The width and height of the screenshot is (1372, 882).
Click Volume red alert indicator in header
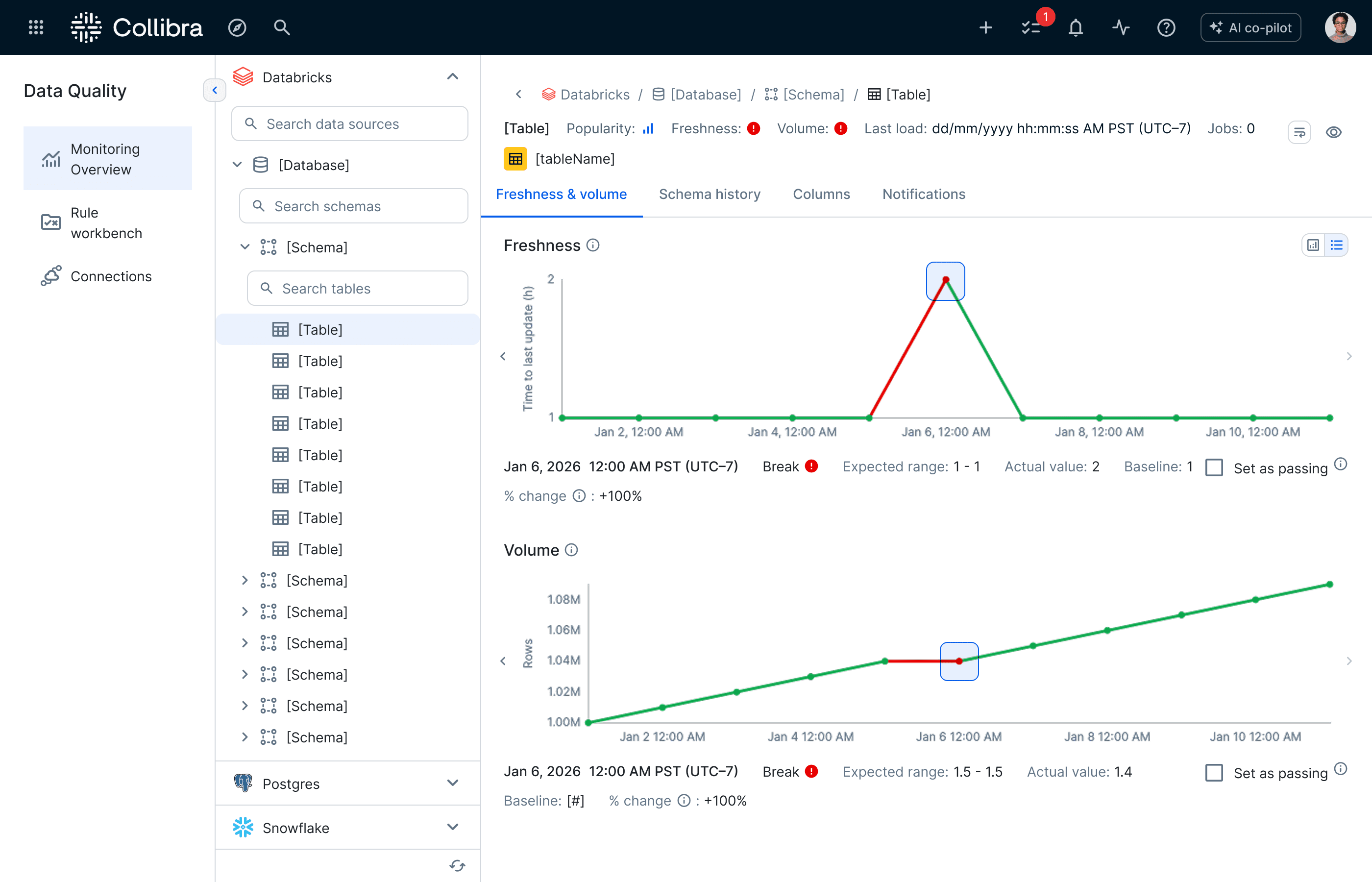click(x=841, y=129)
